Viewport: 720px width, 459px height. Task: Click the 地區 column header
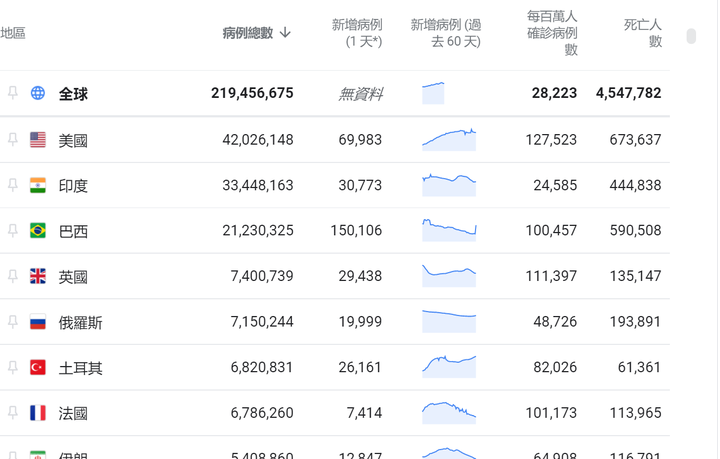click(x=13, y=33)
